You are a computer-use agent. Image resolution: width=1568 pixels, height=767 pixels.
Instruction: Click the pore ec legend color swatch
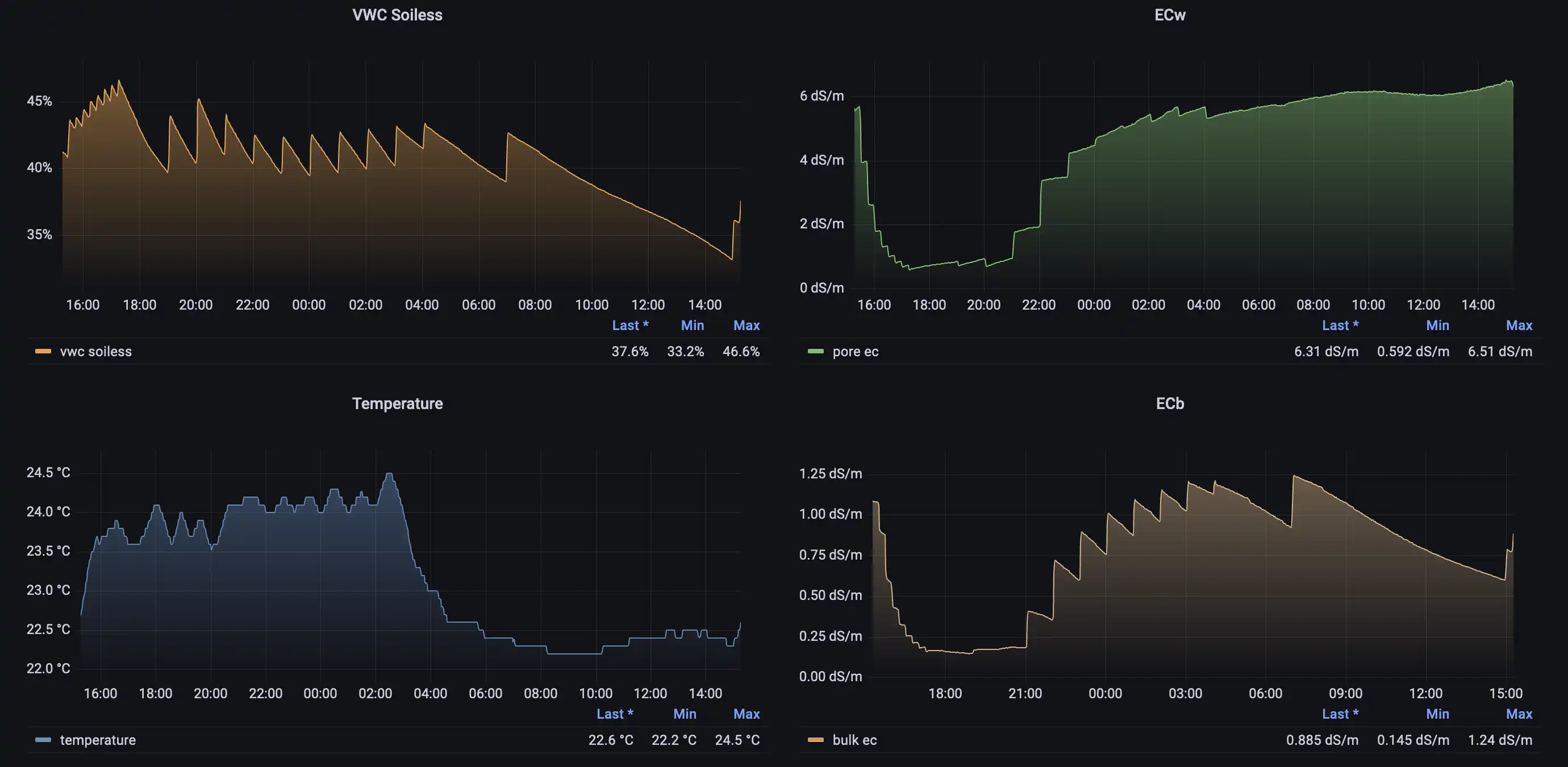pyautogui.click(x=815, y=351)
